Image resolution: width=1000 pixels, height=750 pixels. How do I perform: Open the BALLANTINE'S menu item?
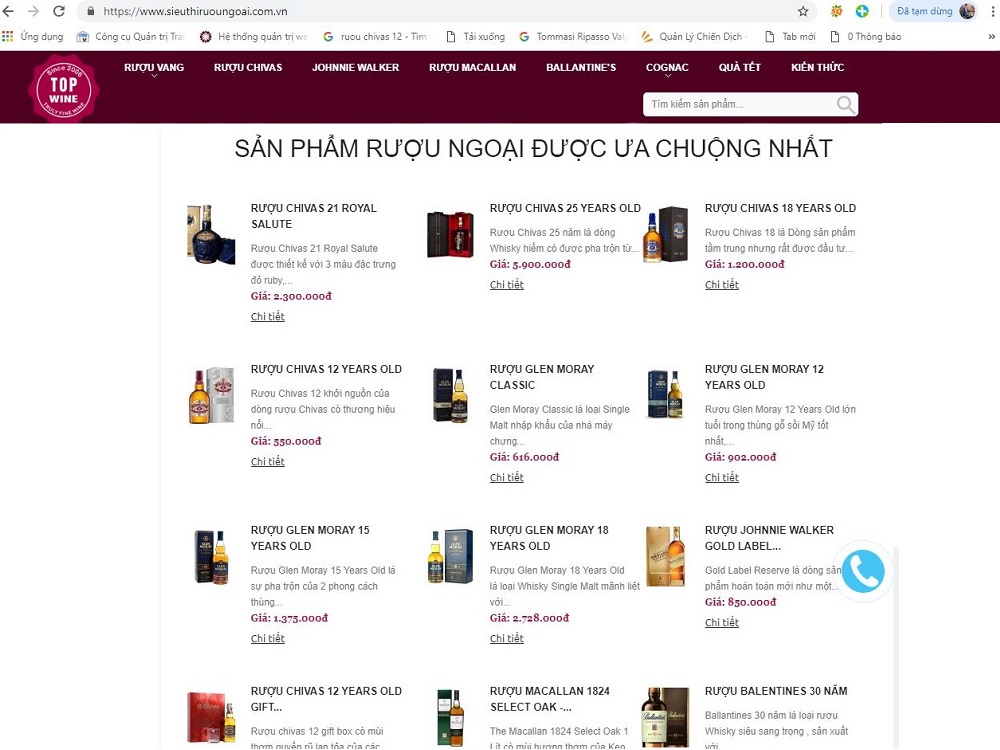pyautogui.click(x=581, y=68)
